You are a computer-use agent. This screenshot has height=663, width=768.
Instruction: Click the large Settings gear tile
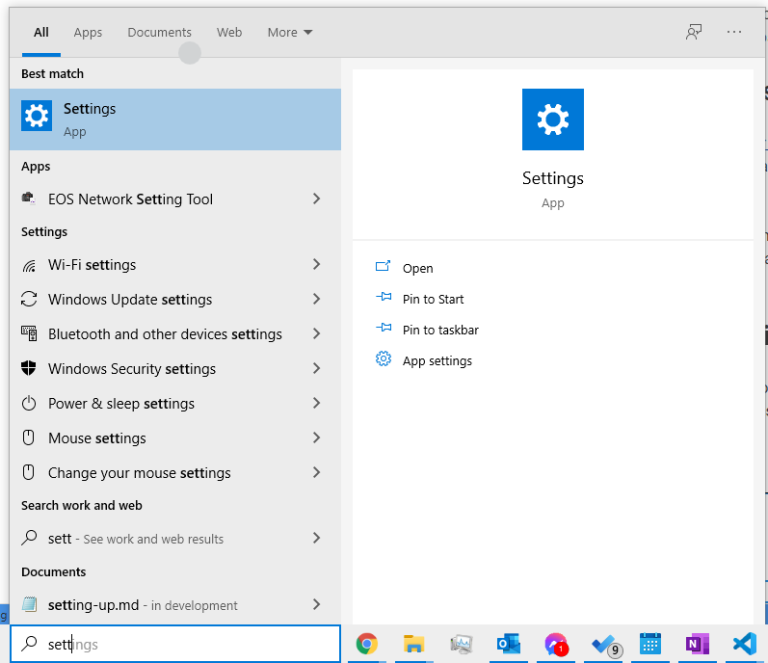click(x=552, y=119)
